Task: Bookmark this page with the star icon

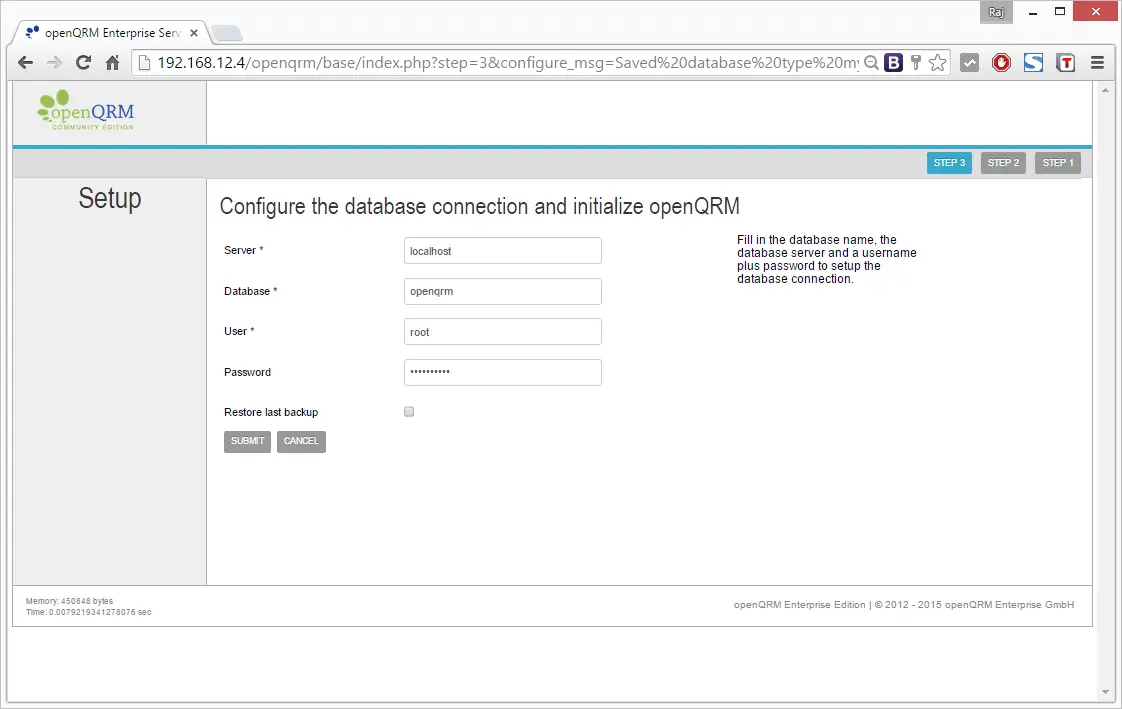Action: tap(937, 63)
